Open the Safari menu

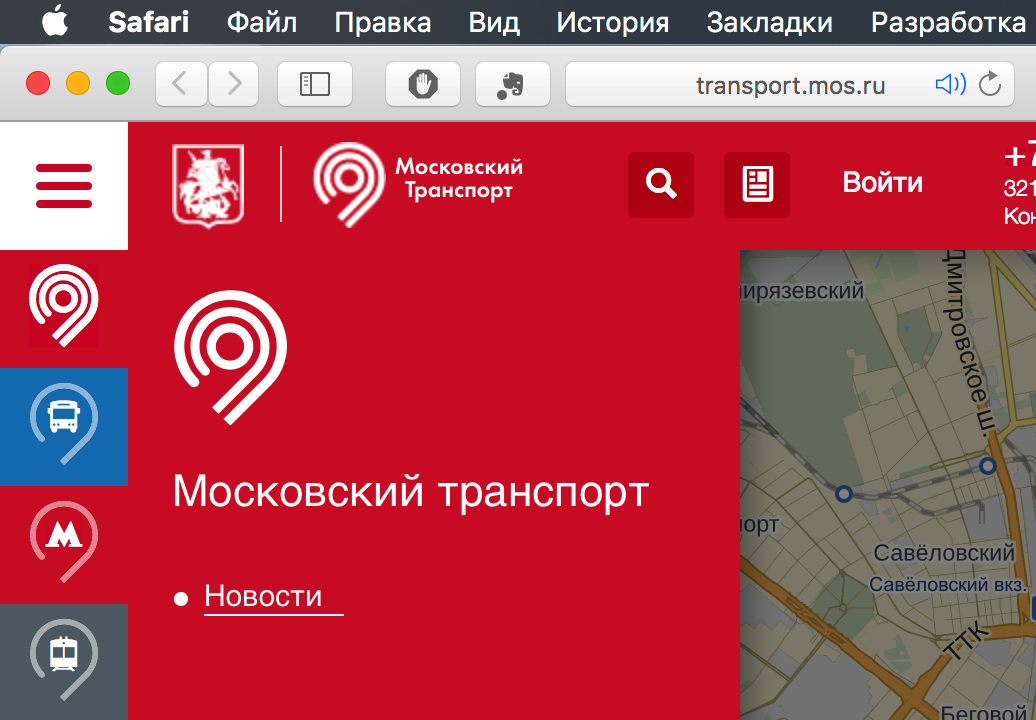[x=149, y=22]
